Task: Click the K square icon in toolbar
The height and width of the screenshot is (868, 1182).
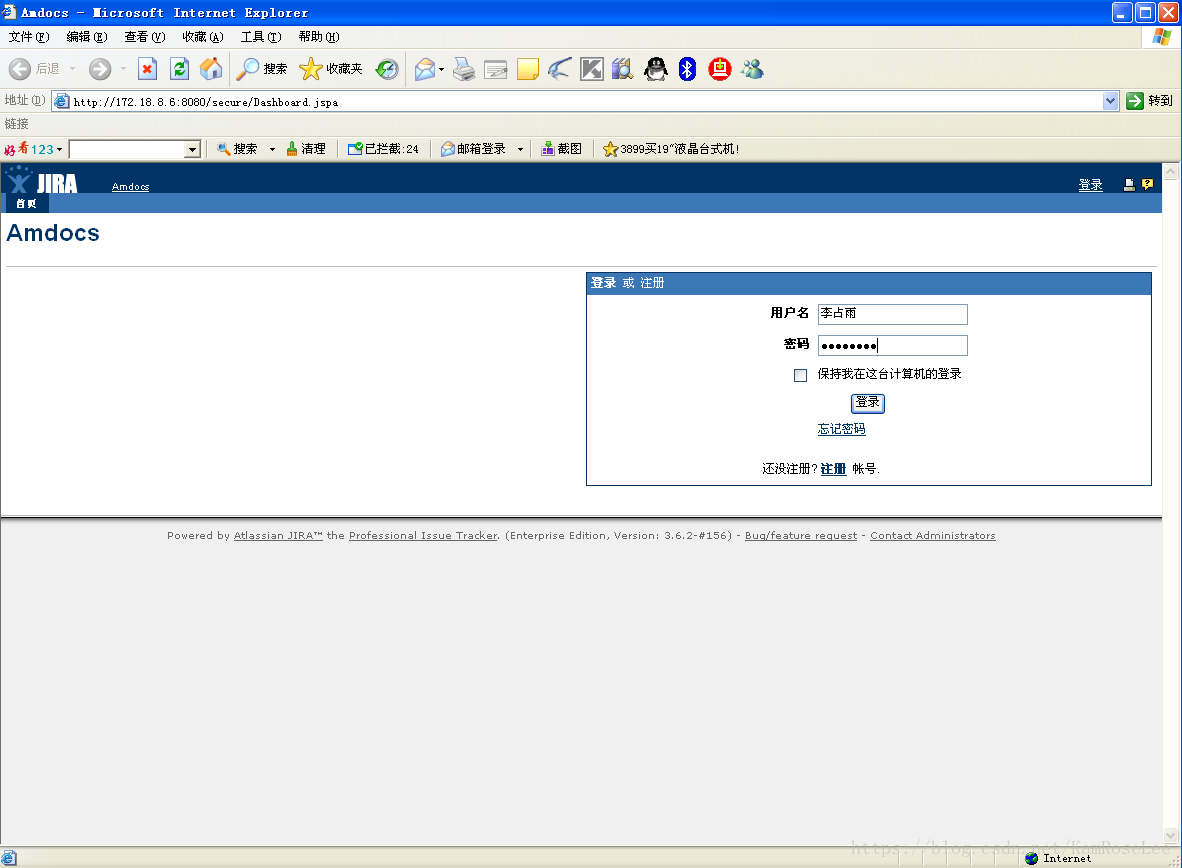Action: tap(592, 69)
